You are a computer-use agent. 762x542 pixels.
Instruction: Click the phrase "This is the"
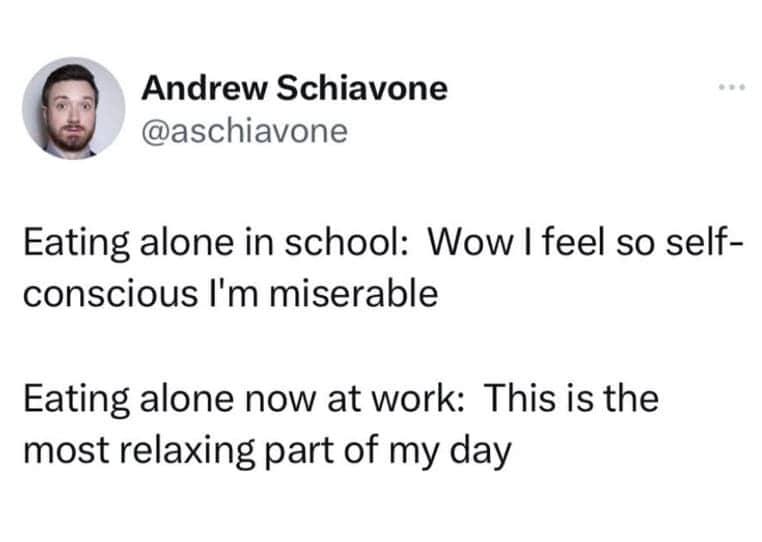[x=575, y=398]
